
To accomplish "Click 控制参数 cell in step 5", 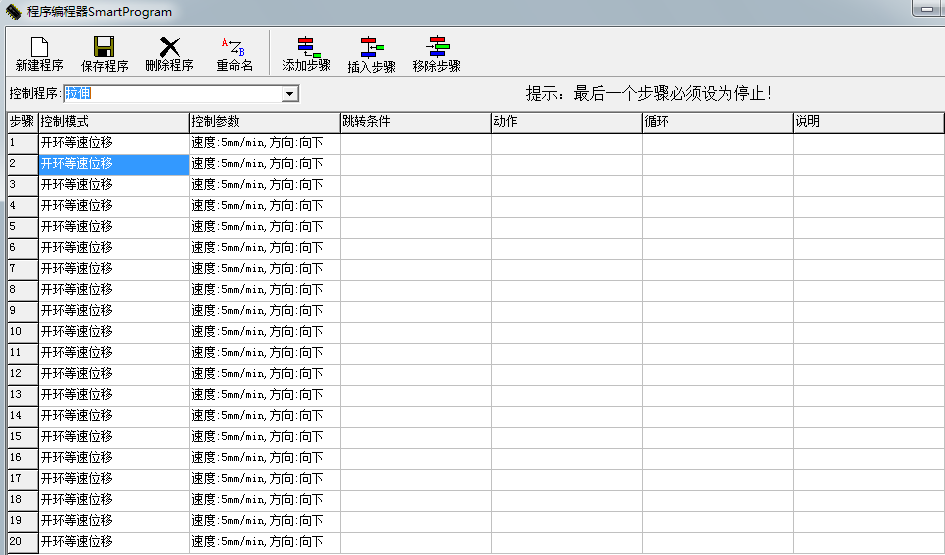I will (x=264, y=227).
